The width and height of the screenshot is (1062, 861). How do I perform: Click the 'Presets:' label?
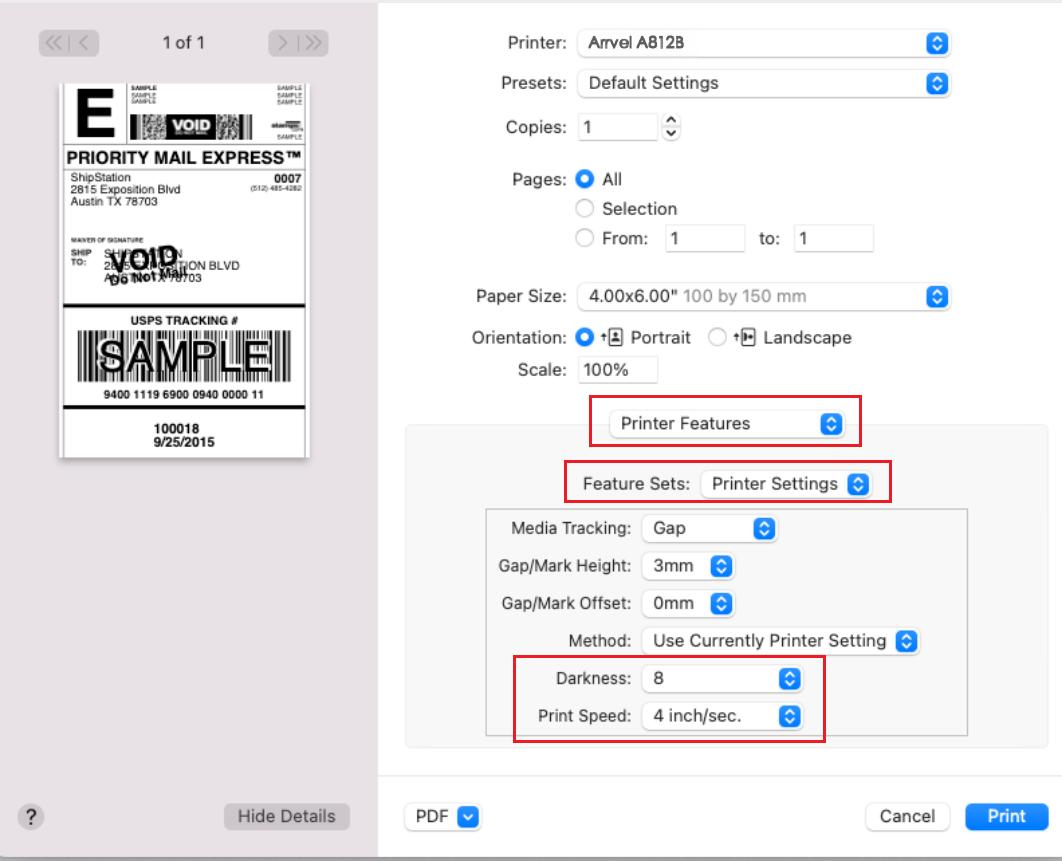[x=534, y=83]
